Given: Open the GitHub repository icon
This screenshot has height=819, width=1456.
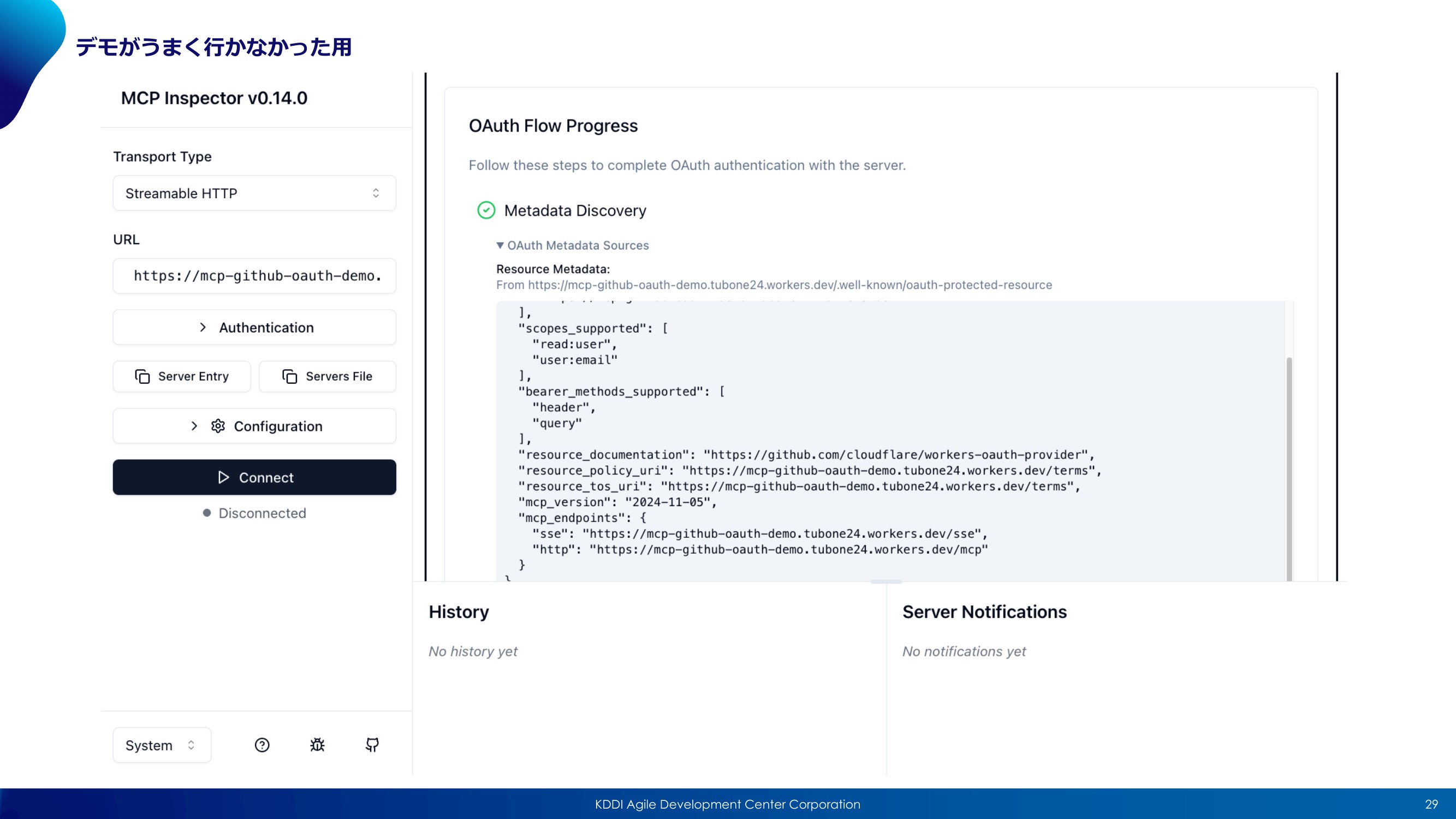Looking at the screenshot, I should click(372, 745).
